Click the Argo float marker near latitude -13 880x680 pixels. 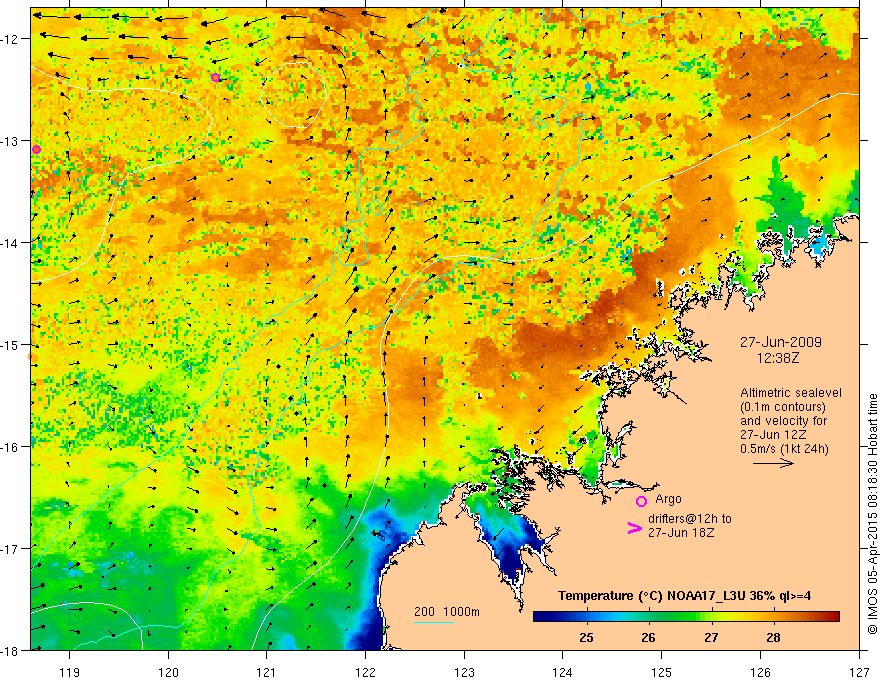click(36, 149)
